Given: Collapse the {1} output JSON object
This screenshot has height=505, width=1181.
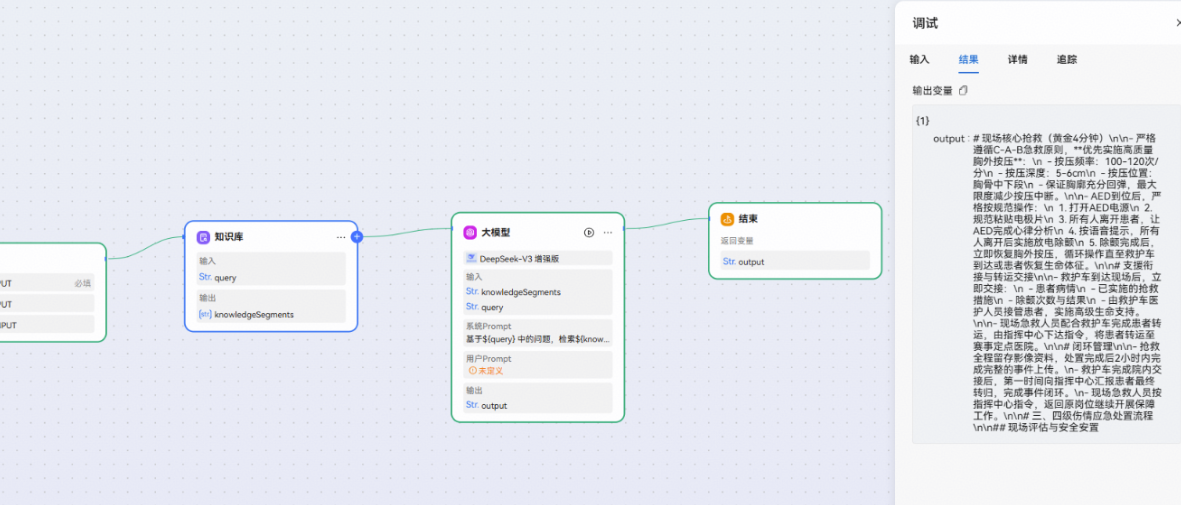Looking at the screenshot, I should tap(922, 121).
